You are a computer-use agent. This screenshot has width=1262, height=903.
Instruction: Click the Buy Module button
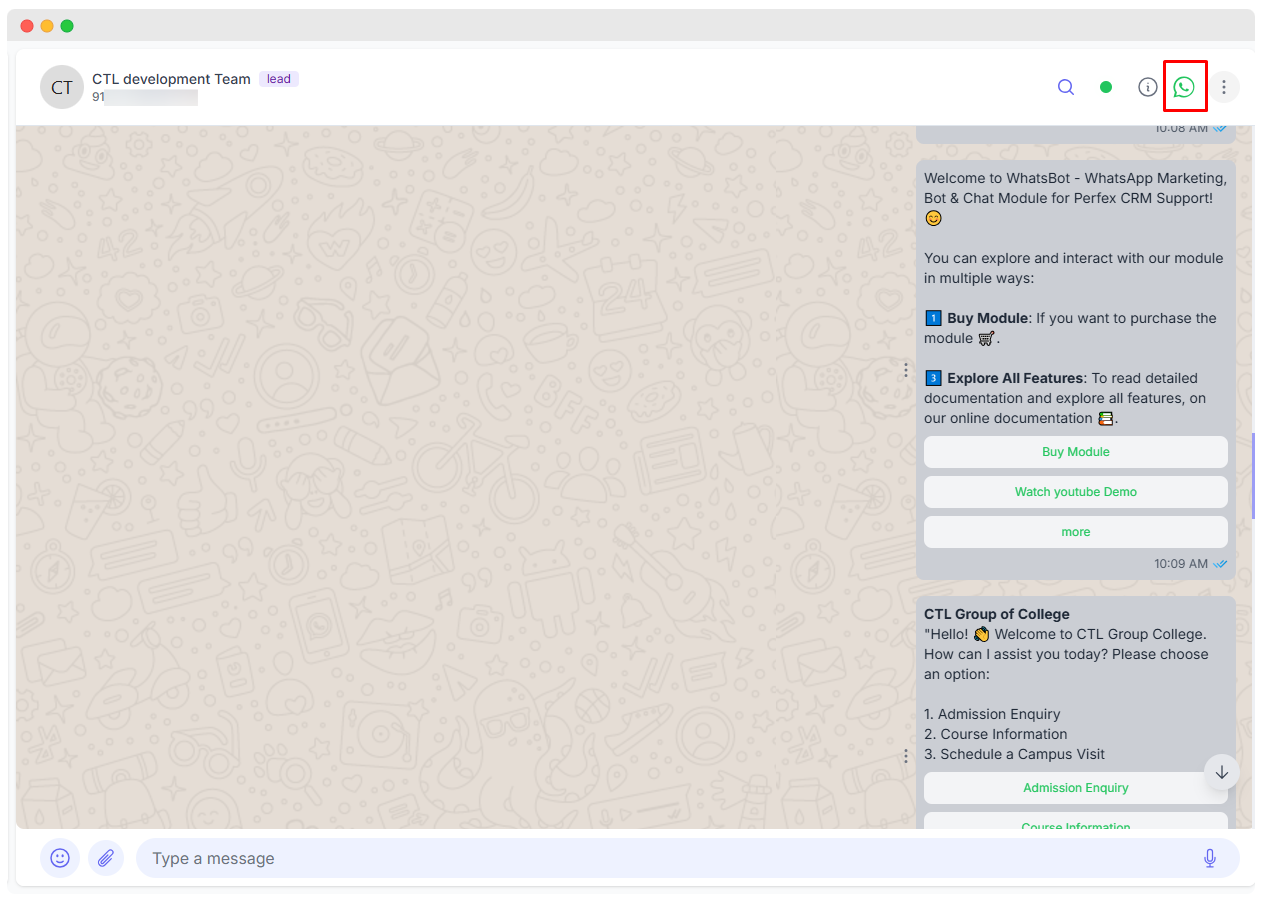click(x=1076, y=452)
